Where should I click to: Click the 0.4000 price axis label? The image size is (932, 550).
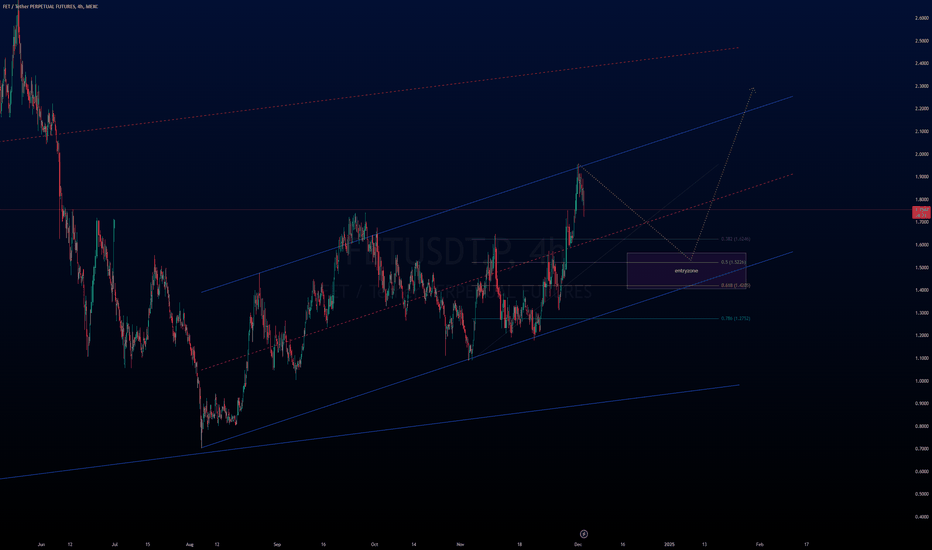tap(922, 517)
